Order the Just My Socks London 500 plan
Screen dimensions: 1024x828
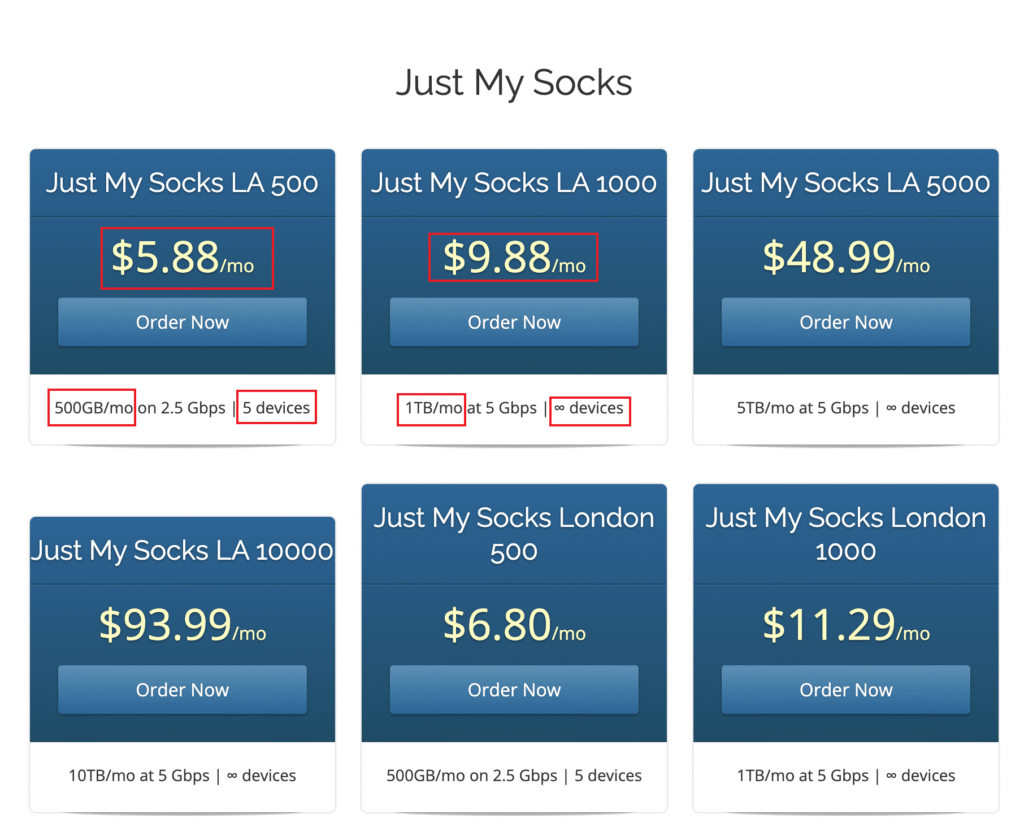point(514,690)
